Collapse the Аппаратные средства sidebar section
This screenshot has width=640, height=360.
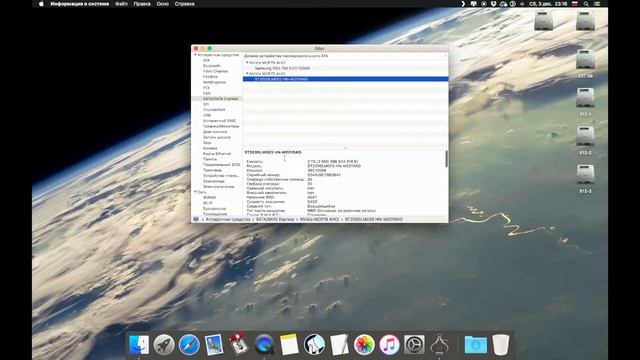click(196, 55)
